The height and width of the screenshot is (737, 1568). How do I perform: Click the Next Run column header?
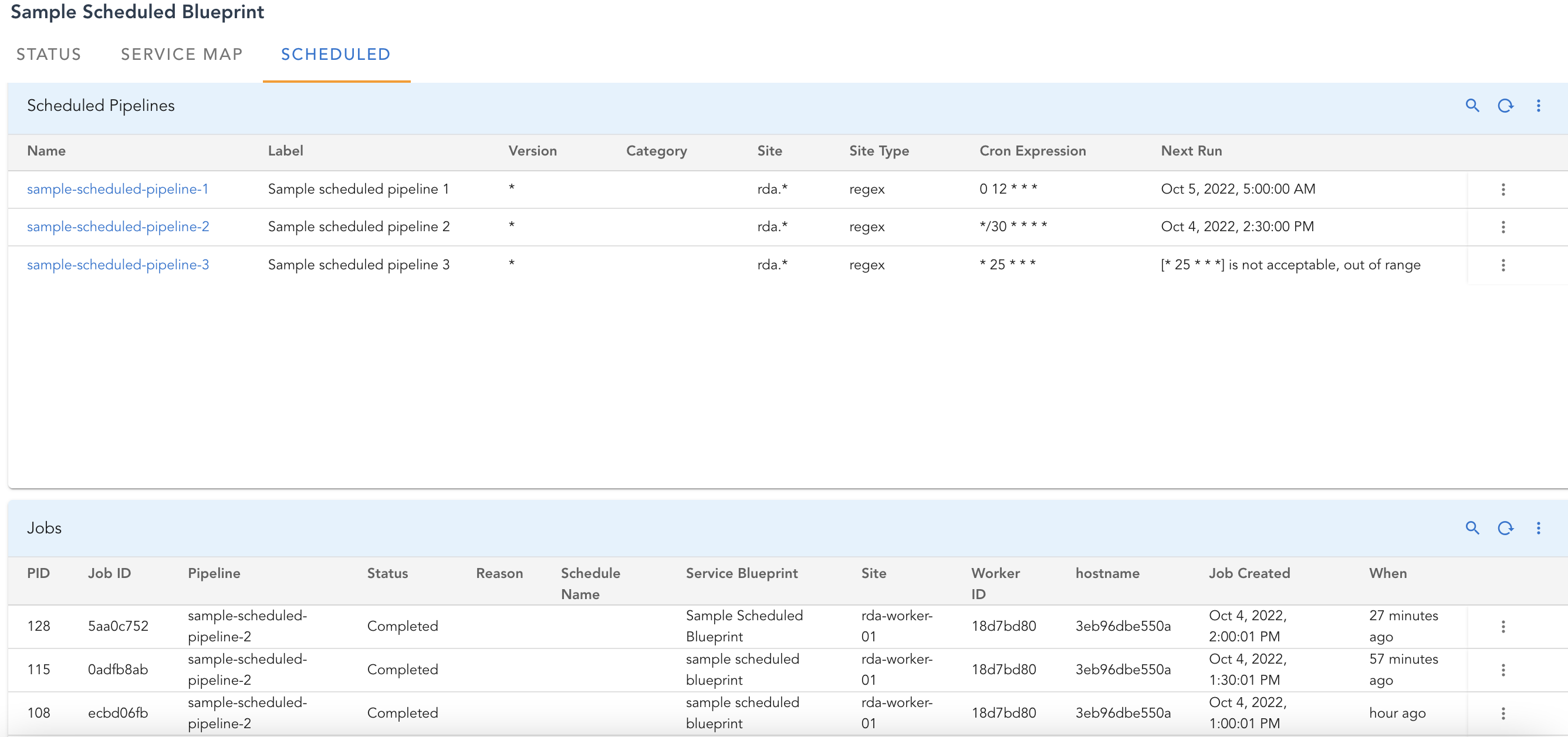1190,150
